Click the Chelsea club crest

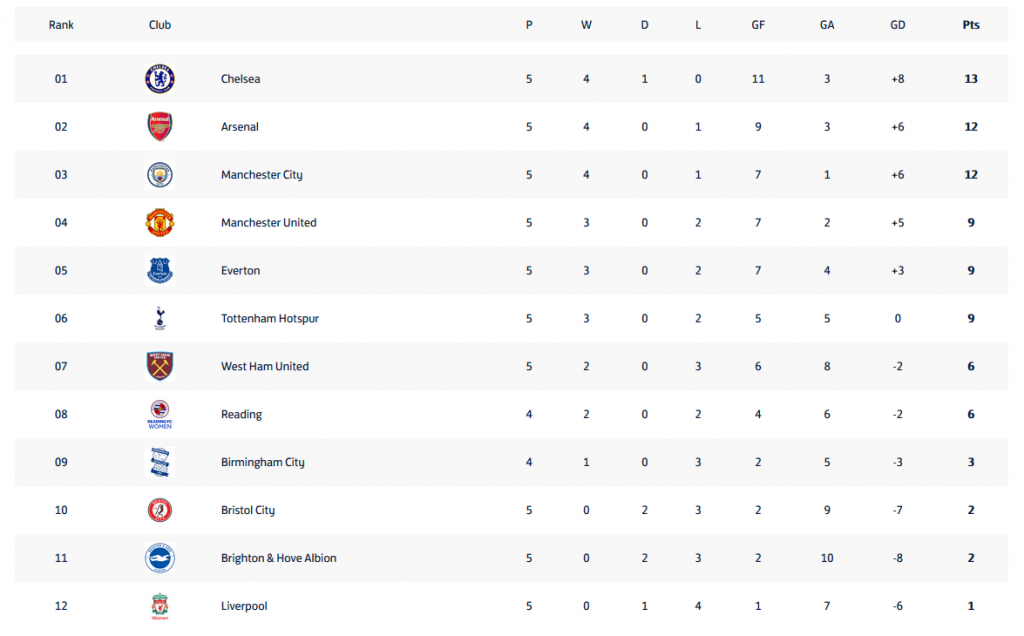click(x=159, y=79)
